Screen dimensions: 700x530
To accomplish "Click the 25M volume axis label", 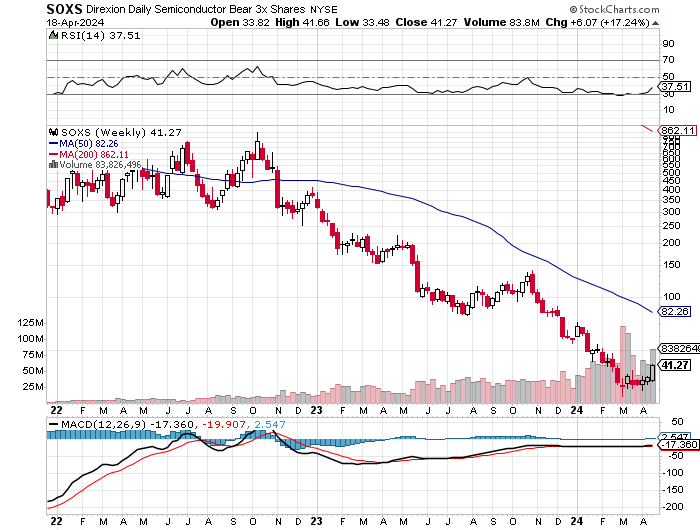I will pos(33,387).
